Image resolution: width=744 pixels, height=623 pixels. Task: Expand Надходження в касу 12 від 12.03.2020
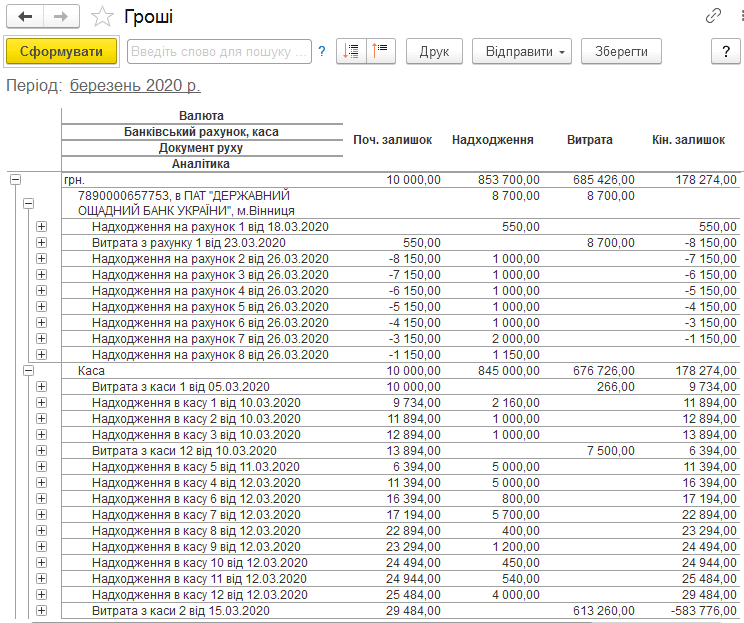coord(42,595)
